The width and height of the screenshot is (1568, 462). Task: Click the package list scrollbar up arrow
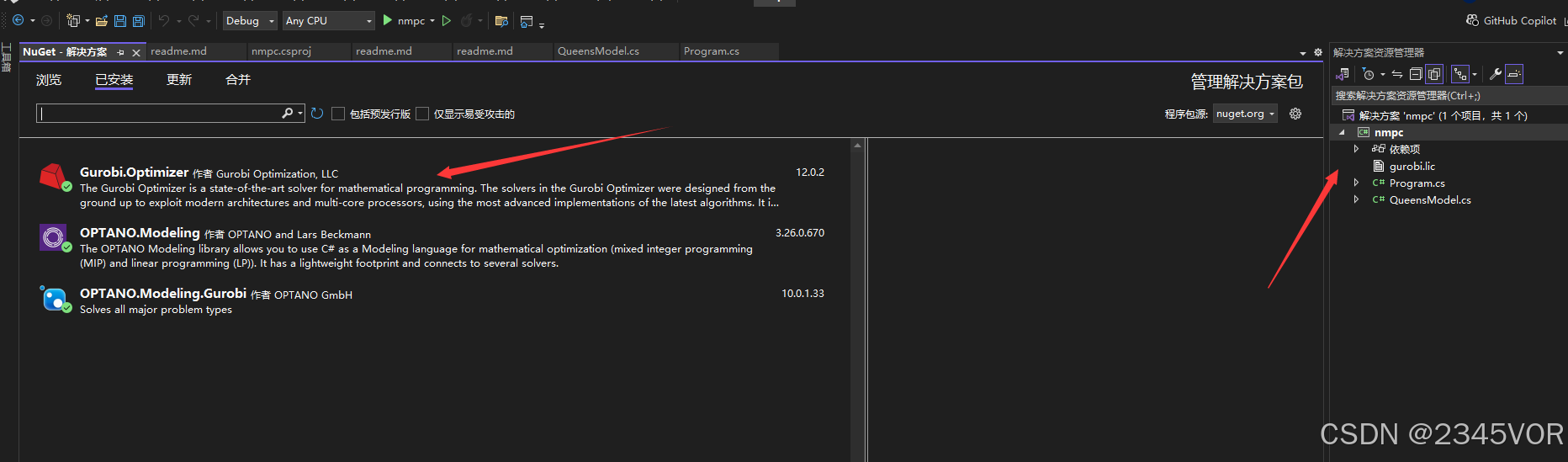pyautogui.click(x=857, y=146)
